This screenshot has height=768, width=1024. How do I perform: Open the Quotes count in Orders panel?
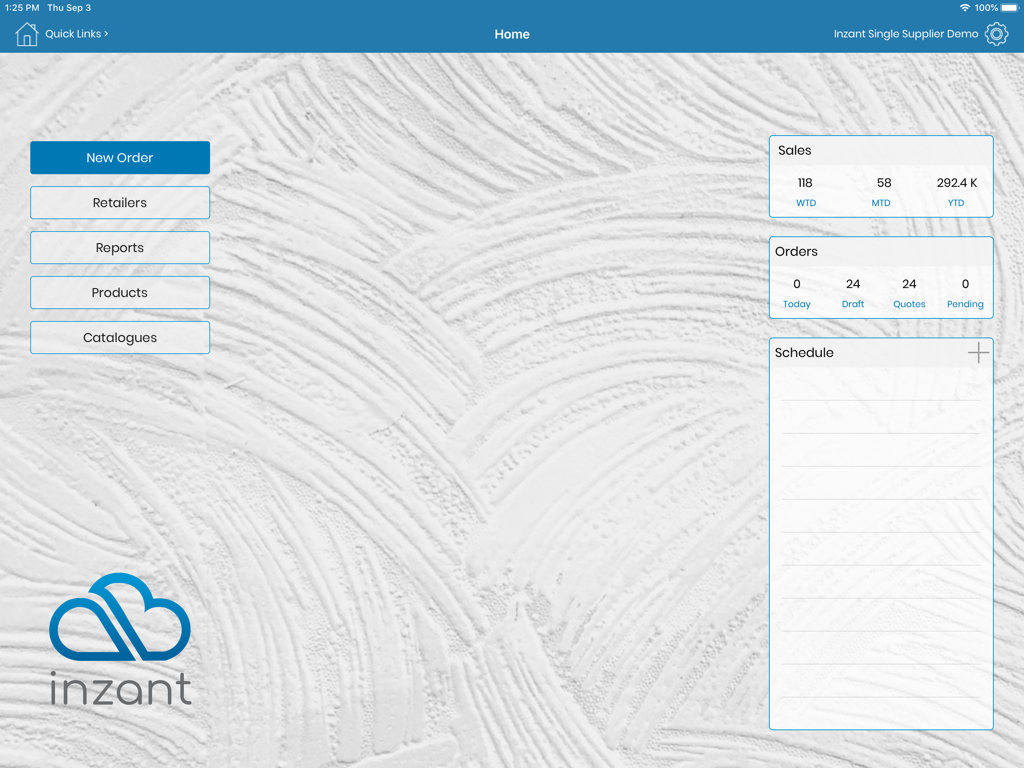click(x=909, y=292)
